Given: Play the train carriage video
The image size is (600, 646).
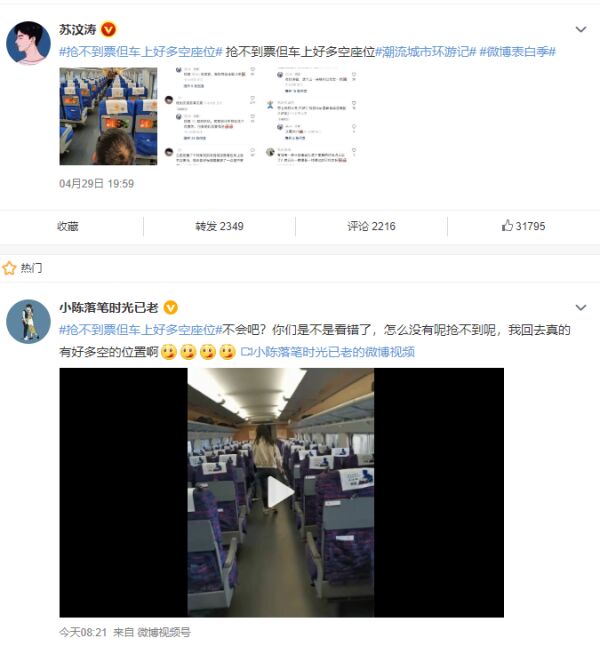Looking at the screenshot, I should click(x=281, y=492).
